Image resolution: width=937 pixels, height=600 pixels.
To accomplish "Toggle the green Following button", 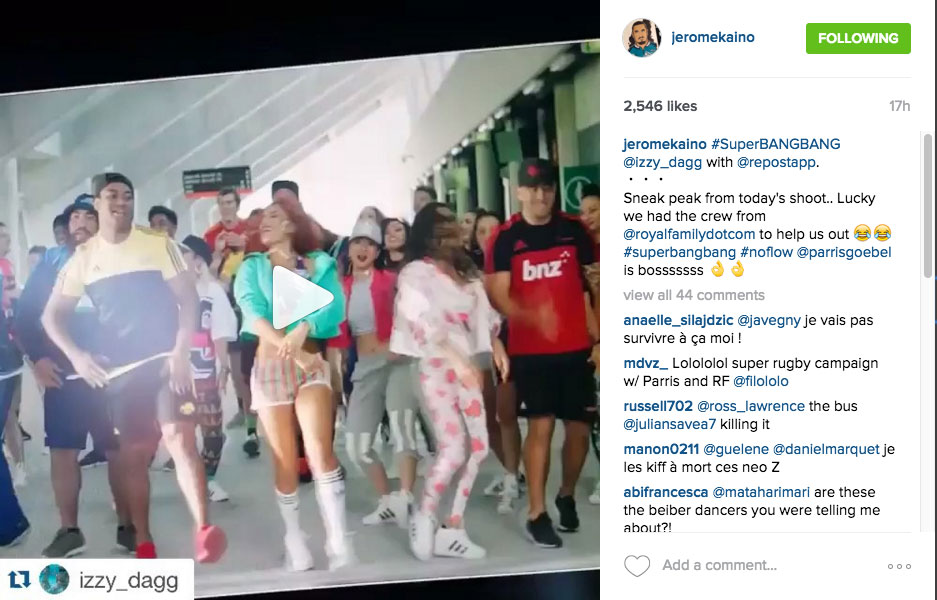I will click(x=858, y=38).
